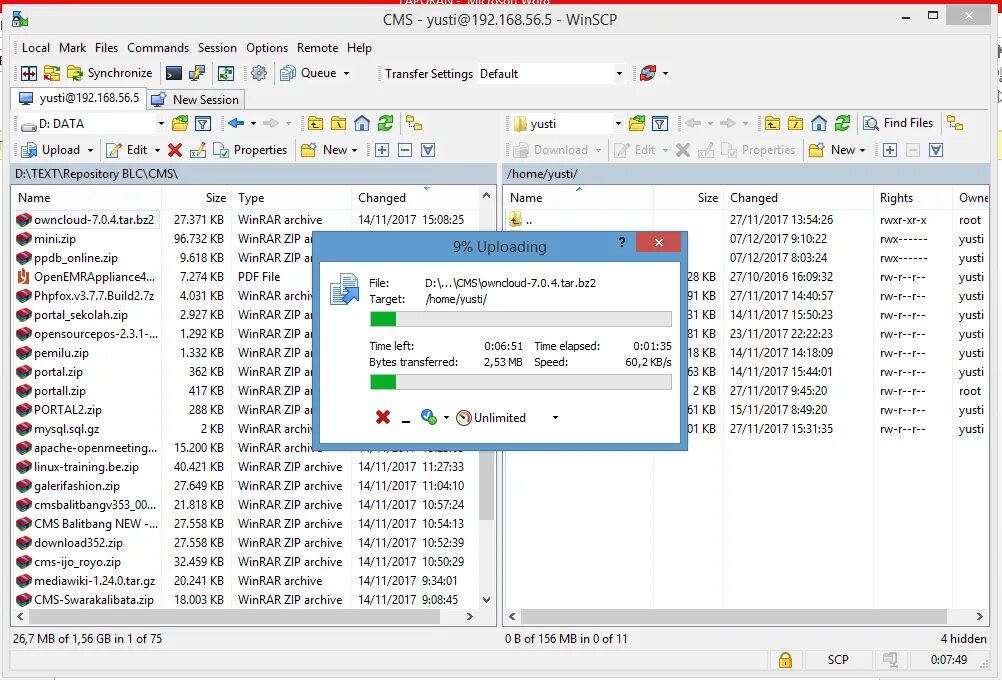
Task: Click the remote panel filter icon
Action: [x=660, y=124]
